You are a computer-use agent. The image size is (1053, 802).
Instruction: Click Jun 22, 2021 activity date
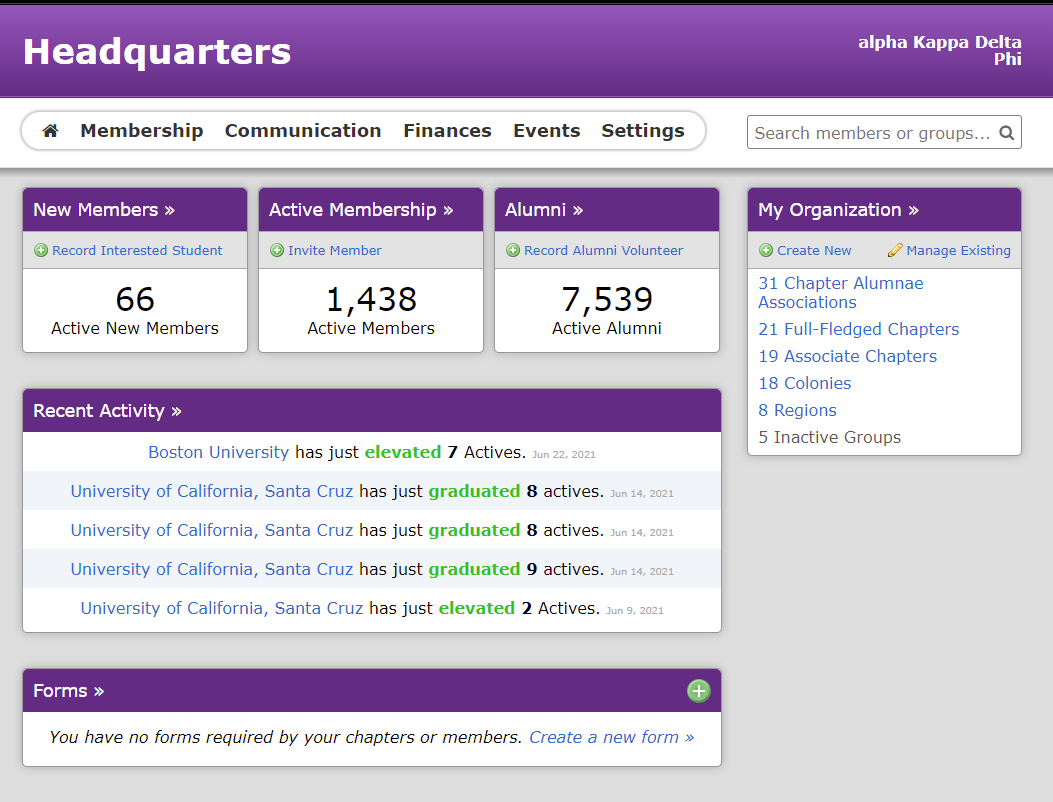coord(564,455)
